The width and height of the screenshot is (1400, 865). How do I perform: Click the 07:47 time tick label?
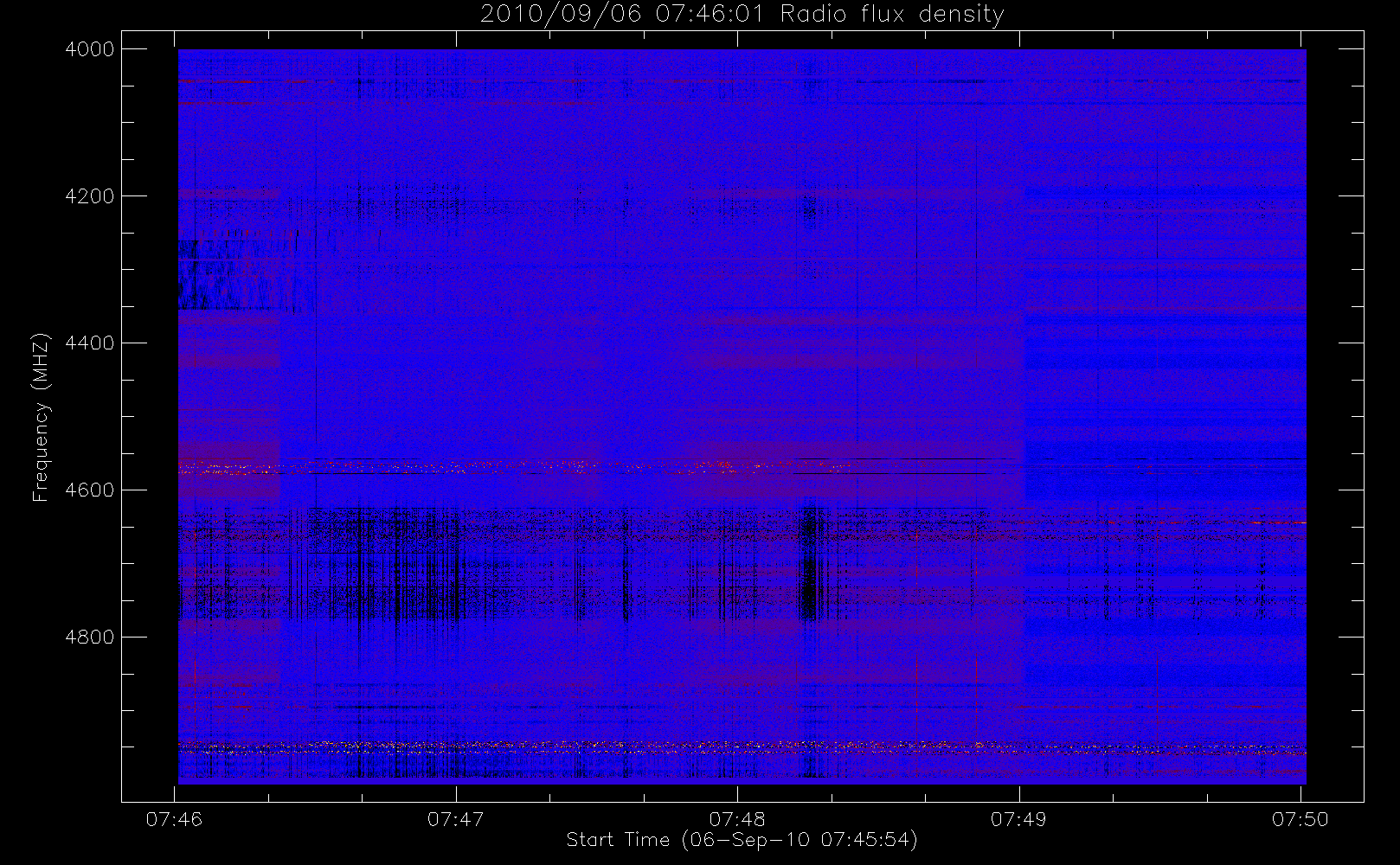point(455,819)
